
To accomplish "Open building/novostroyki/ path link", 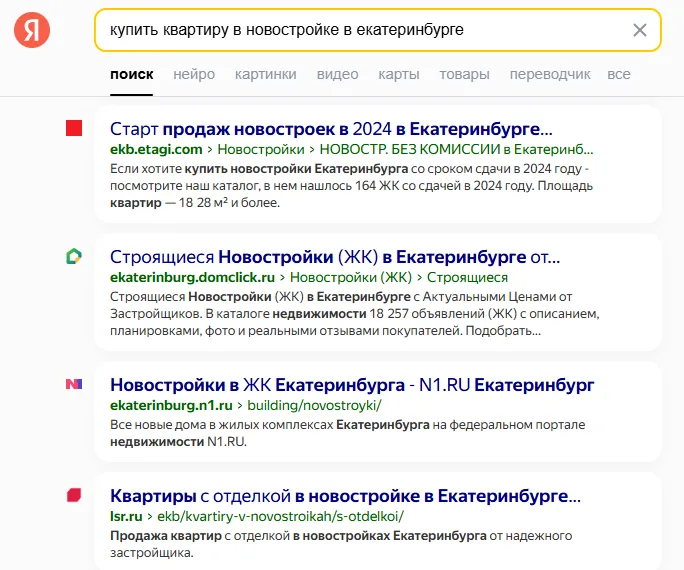I will point(314,405).
